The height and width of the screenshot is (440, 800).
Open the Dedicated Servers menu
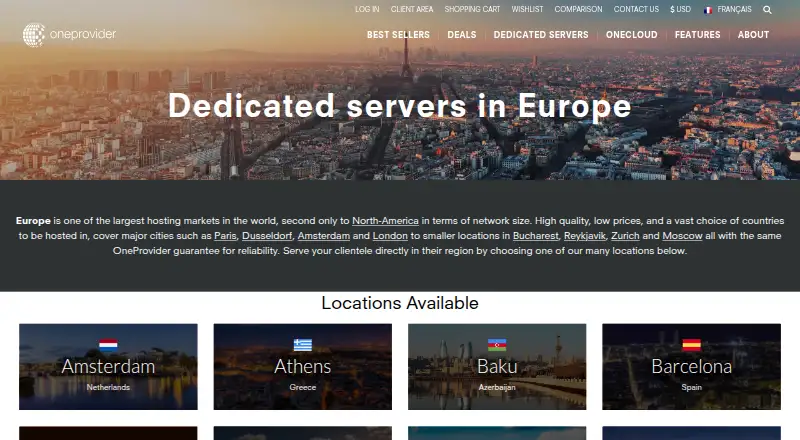541,35
